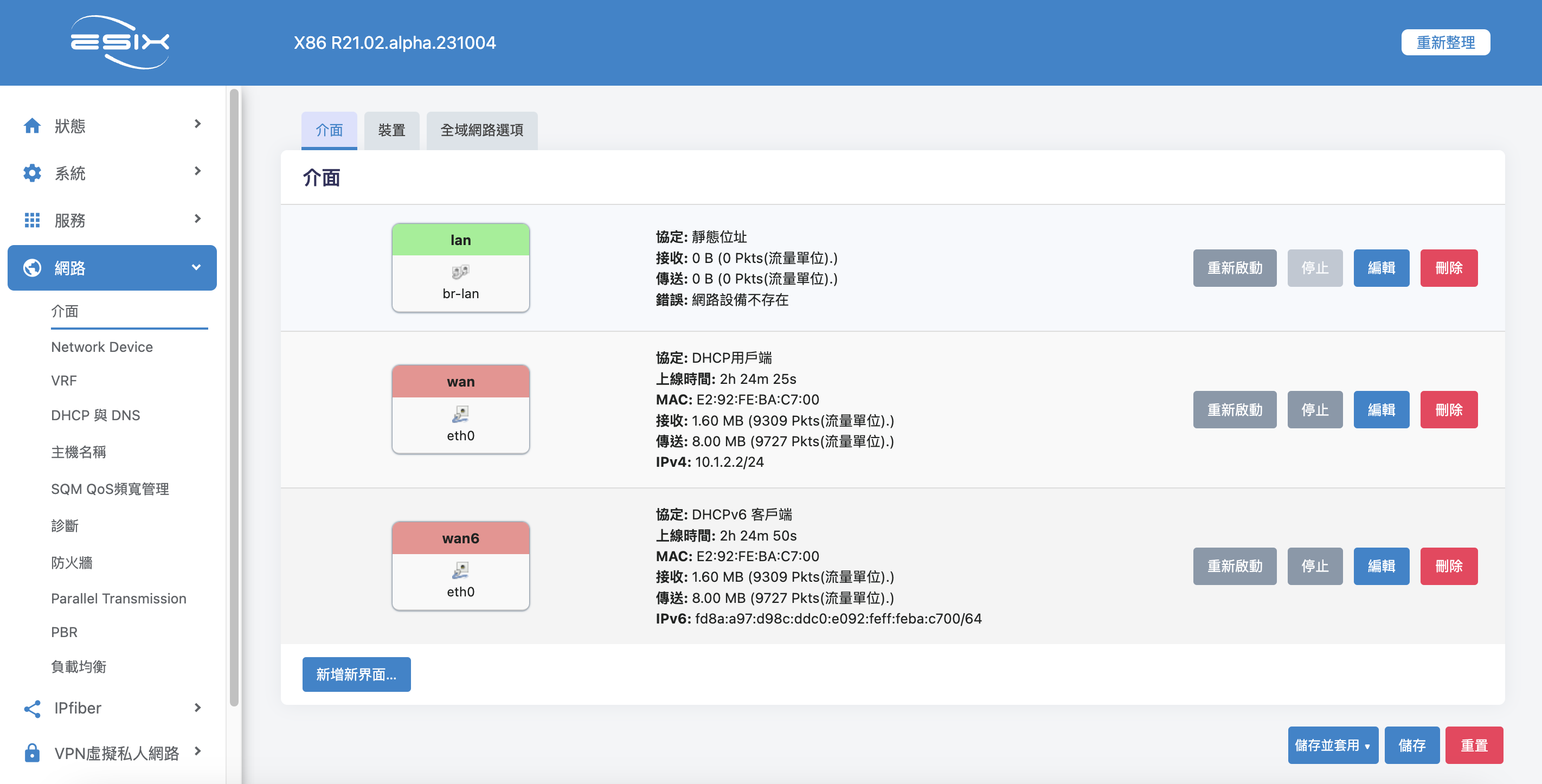Expand the 系統 menu chevron

(197, 171)
